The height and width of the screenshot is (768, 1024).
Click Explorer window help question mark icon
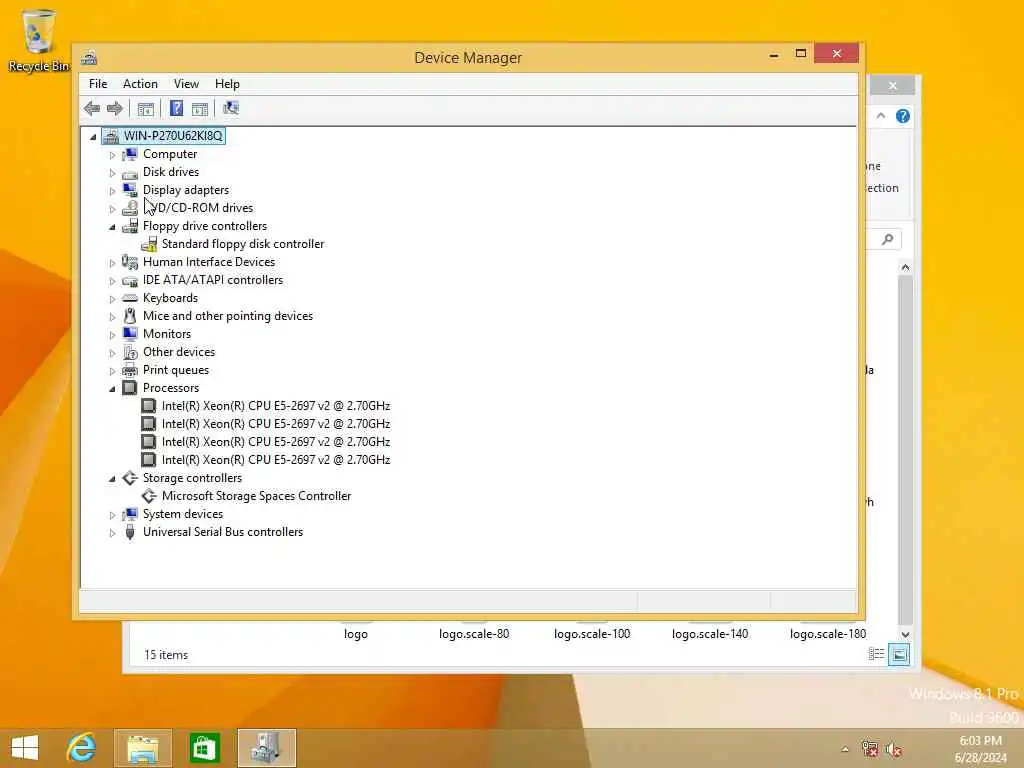(x=903, y=116)
